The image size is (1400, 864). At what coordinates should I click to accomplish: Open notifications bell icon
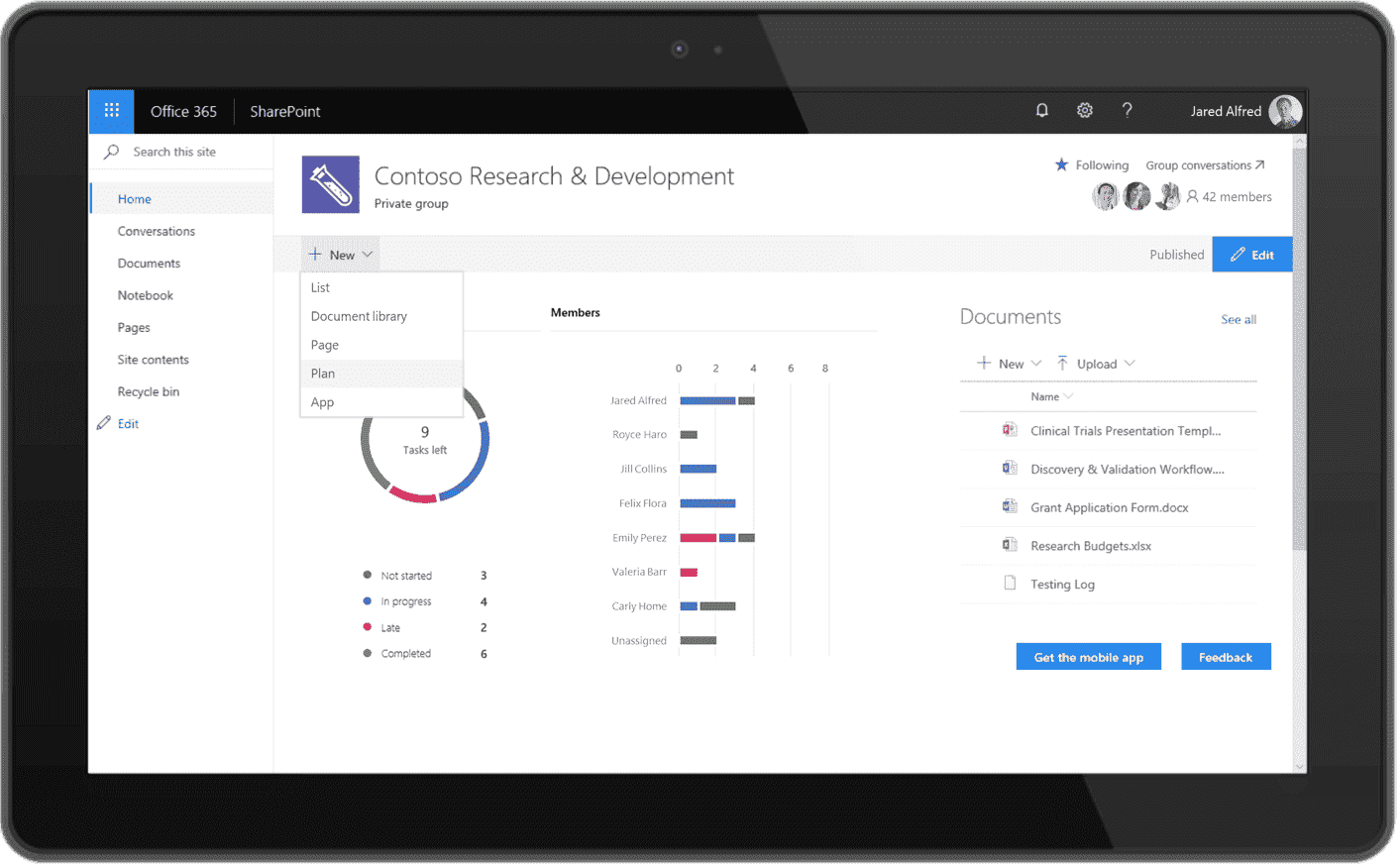coord(1041,110)
